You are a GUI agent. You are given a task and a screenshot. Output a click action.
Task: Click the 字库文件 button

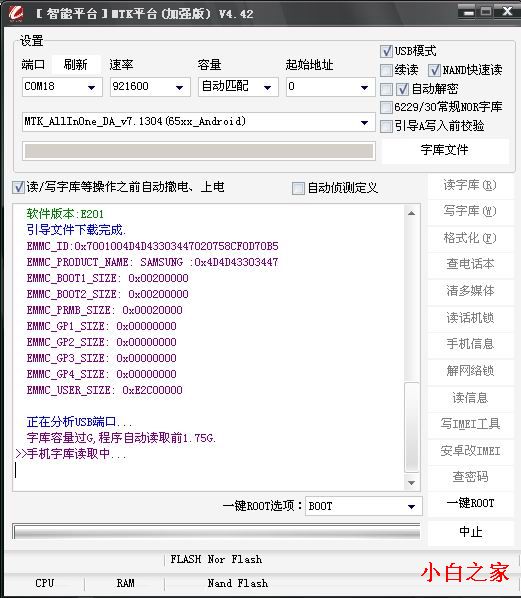[x=445, y=150]
